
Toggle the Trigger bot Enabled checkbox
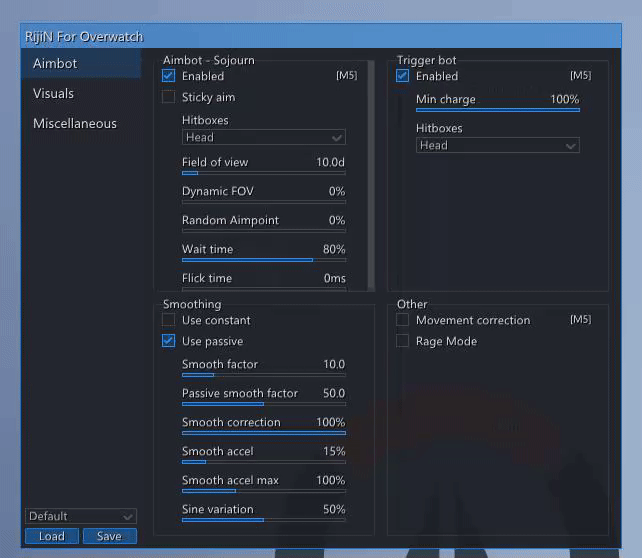[402, 76]
